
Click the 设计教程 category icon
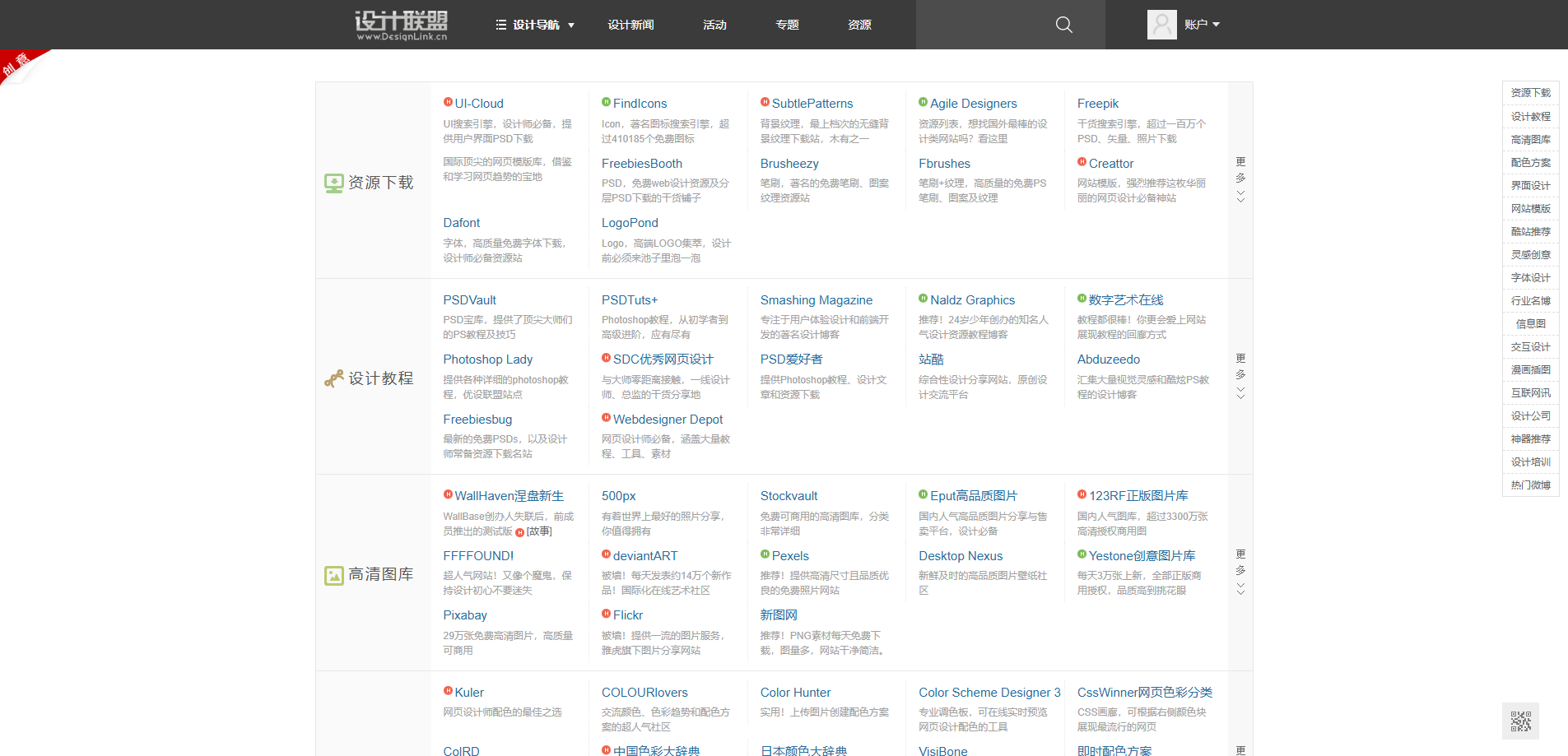(x=333, y=378)
